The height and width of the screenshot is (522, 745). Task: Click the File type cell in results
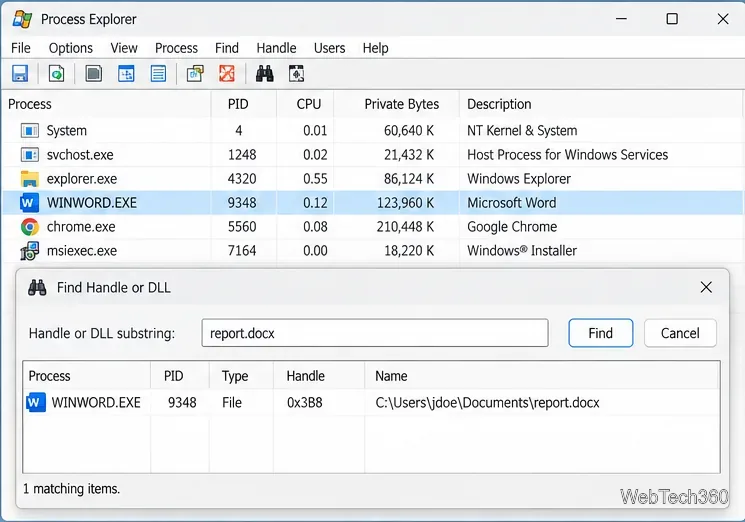232,402
